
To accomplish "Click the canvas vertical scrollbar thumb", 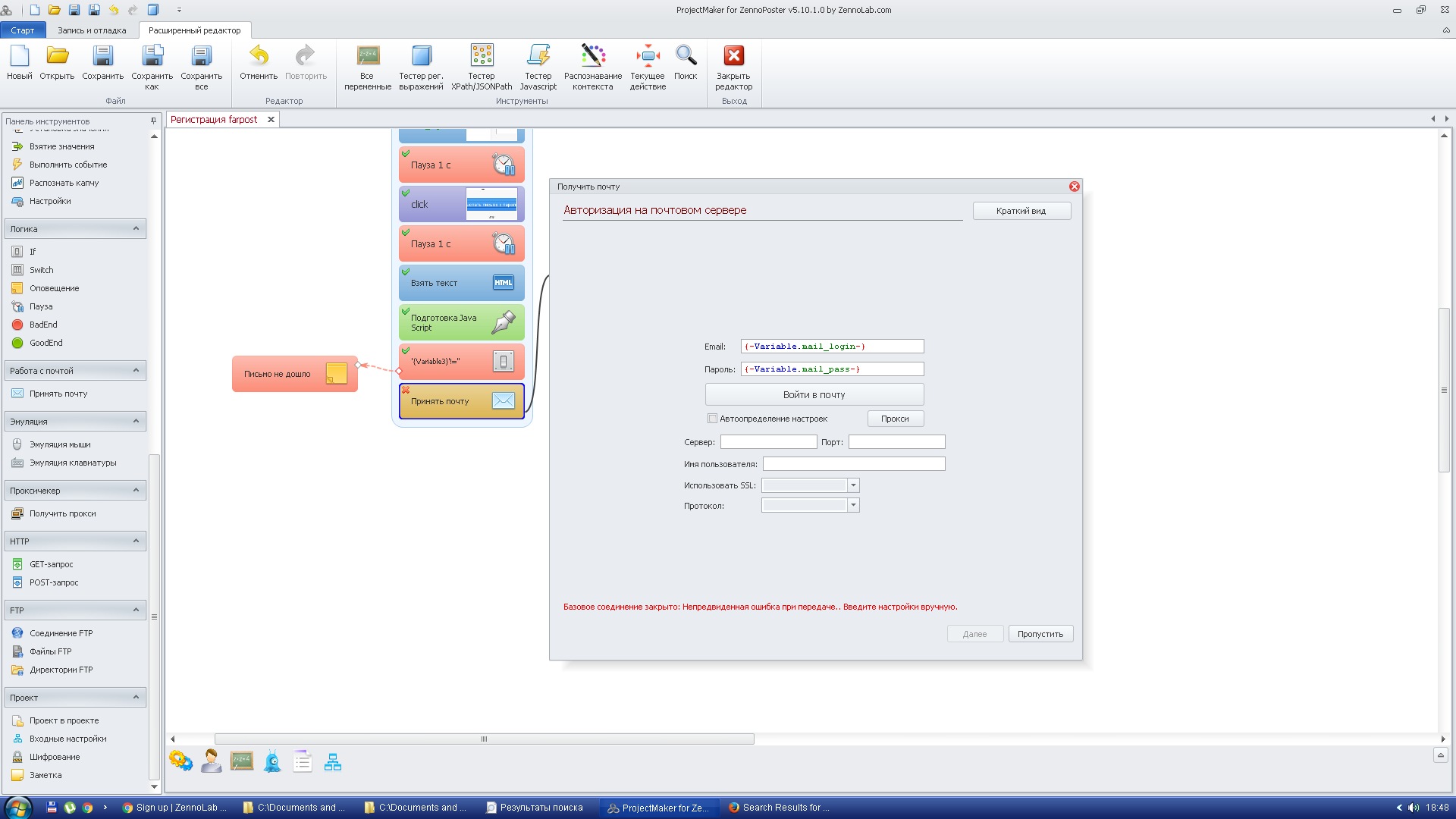I will coord(1444,390).
